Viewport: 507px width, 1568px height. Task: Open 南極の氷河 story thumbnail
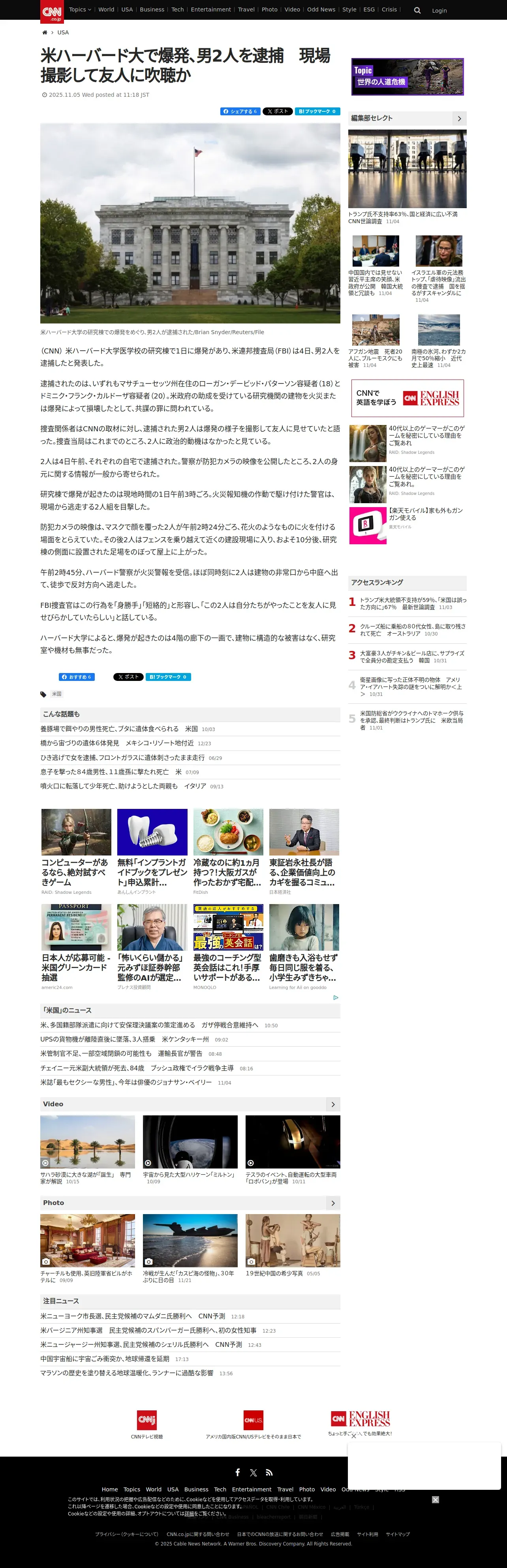coord(439,330)
